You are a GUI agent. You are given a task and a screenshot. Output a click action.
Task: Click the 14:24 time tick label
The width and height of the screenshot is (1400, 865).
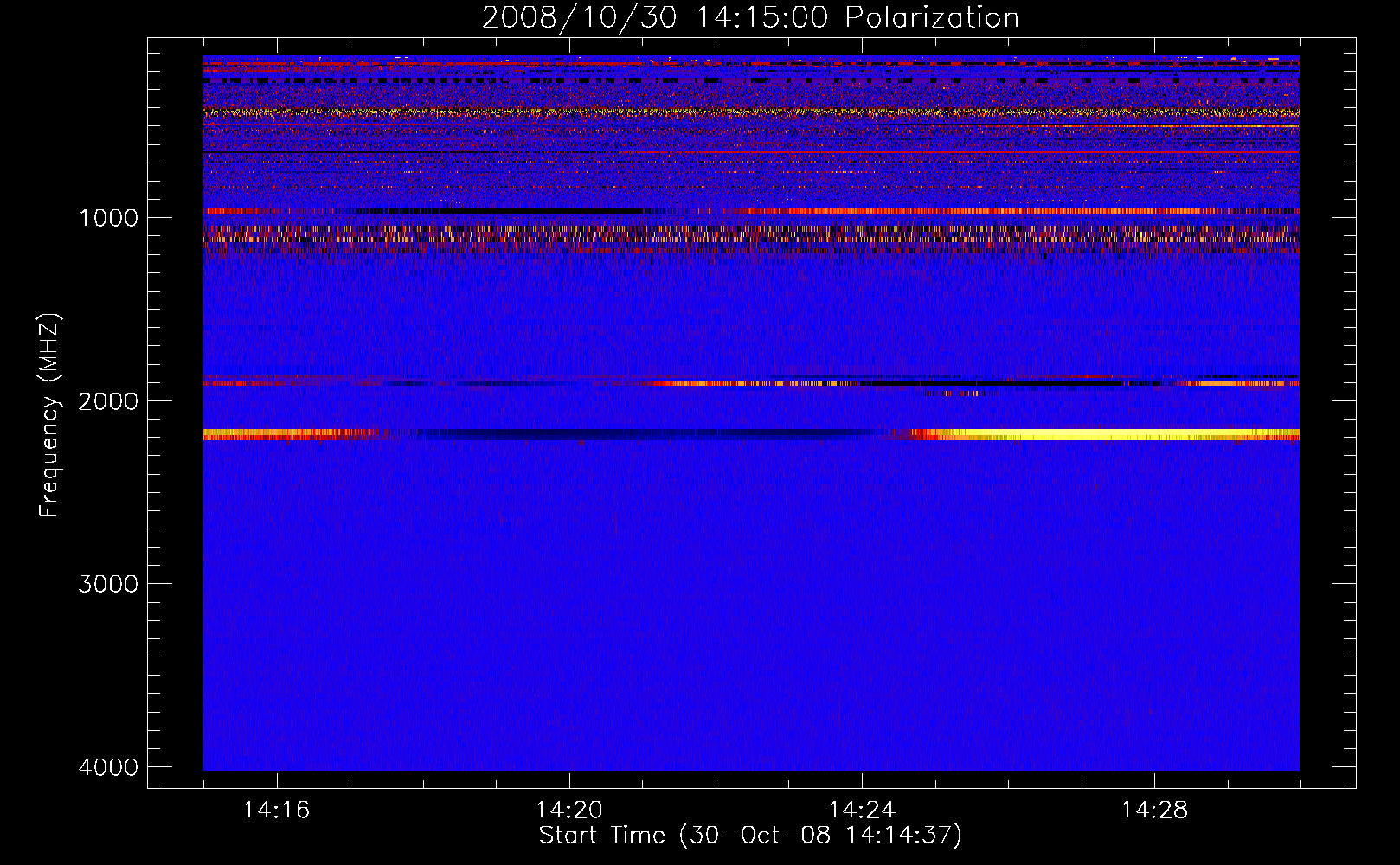click(862, 811)
